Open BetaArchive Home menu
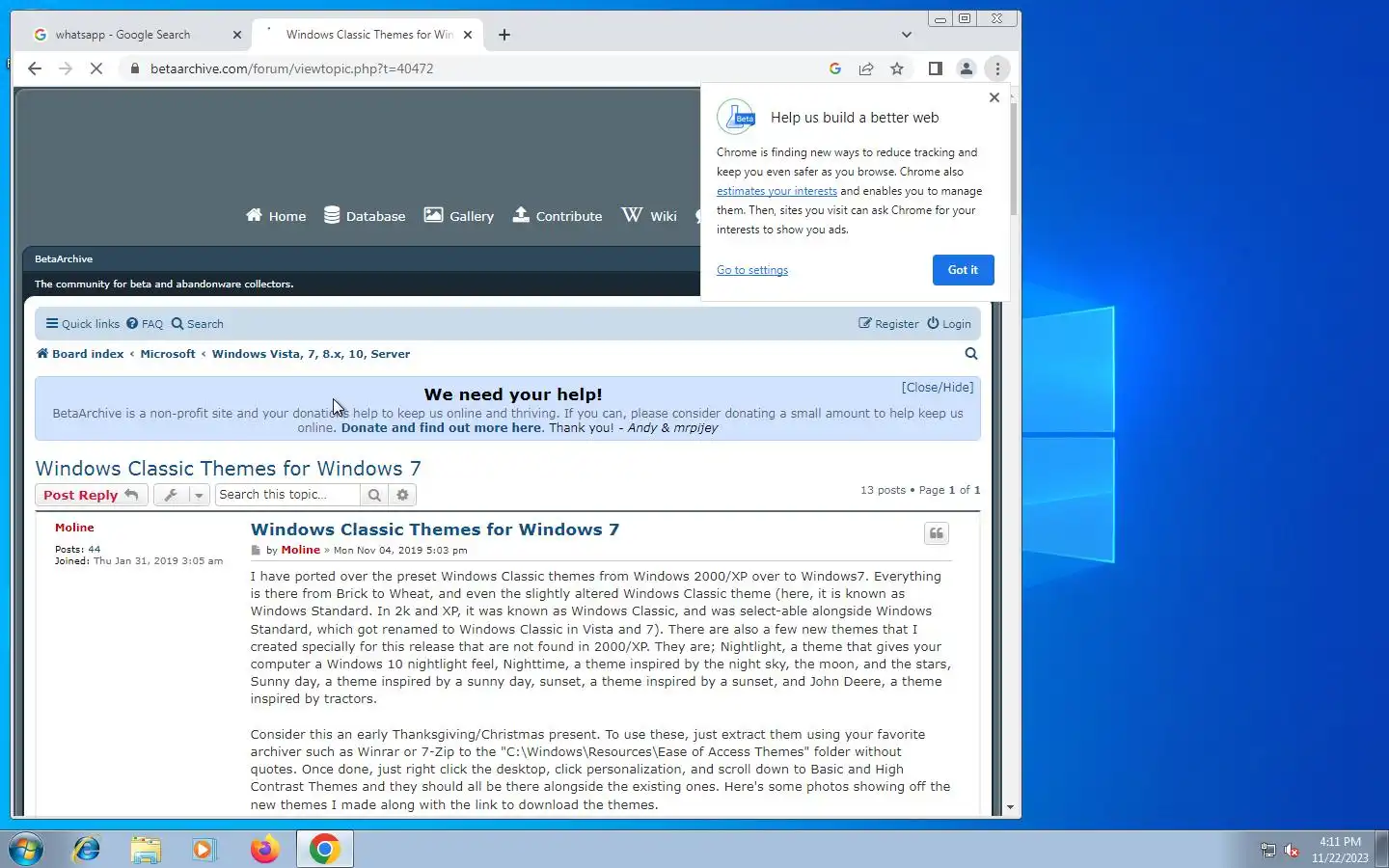The width and height of the screenshot is (1389, 868). click(276, 215)
